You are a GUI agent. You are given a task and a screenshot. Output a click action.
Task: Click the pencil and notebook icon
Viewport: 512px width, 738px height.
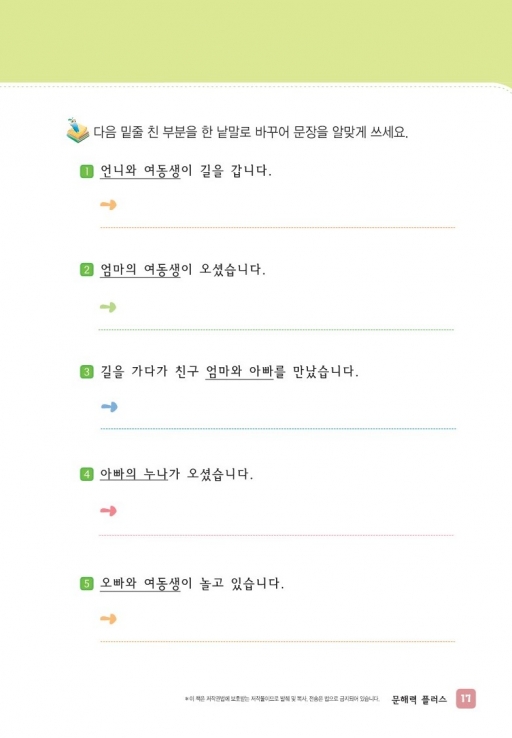[x=78, y=130]
